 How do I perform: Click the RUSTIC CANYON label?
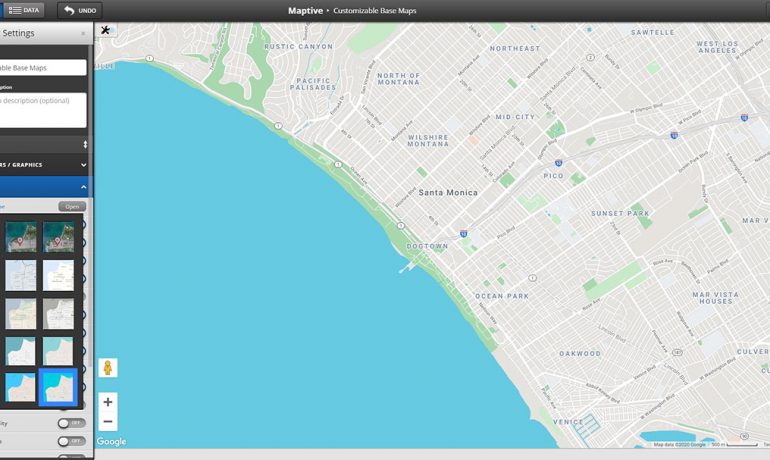(299, 47)
